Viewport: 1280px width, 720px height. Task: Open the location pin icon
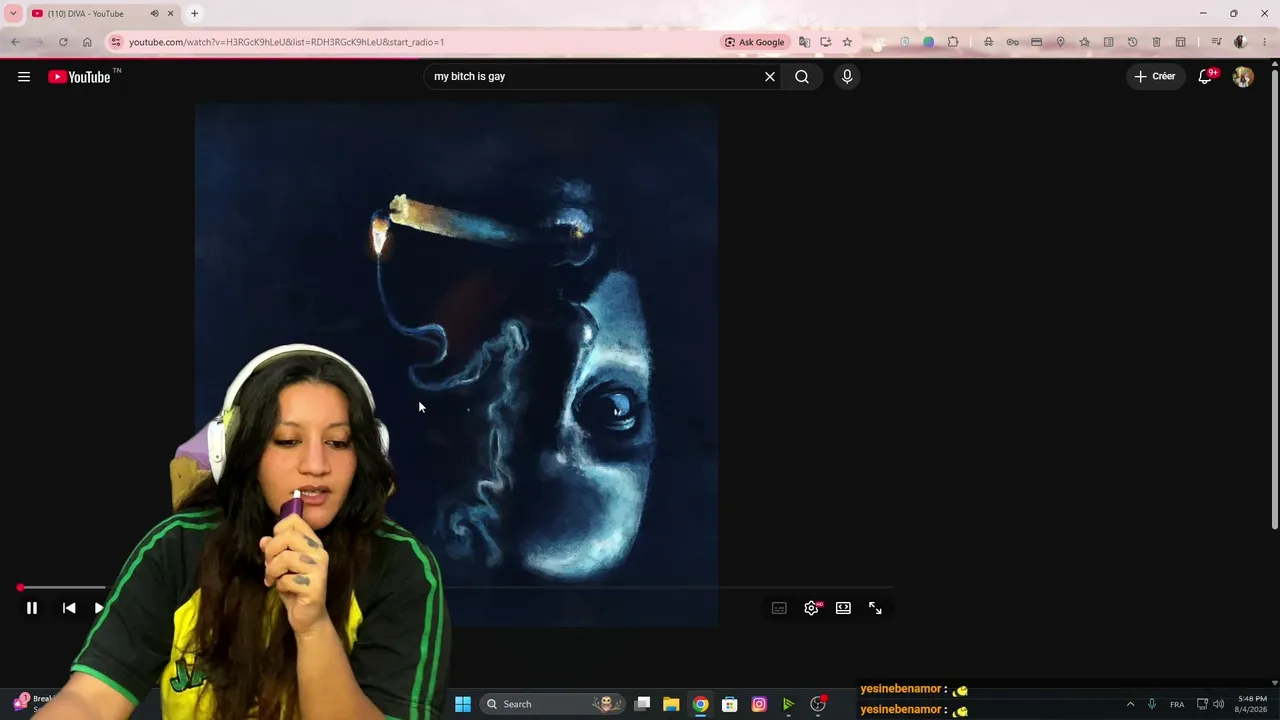click(x=1060, y=42)
